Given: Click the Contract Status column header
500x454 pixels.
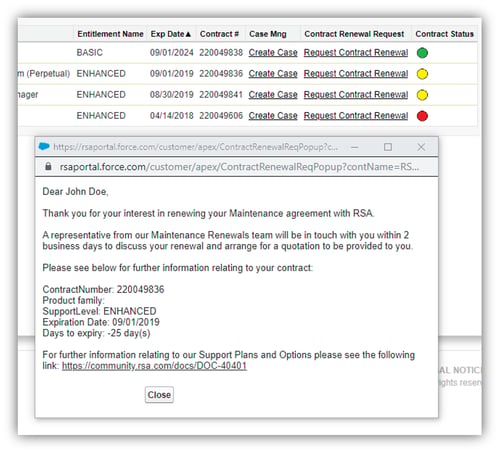Looking at the screenshot, I should 444,34.
